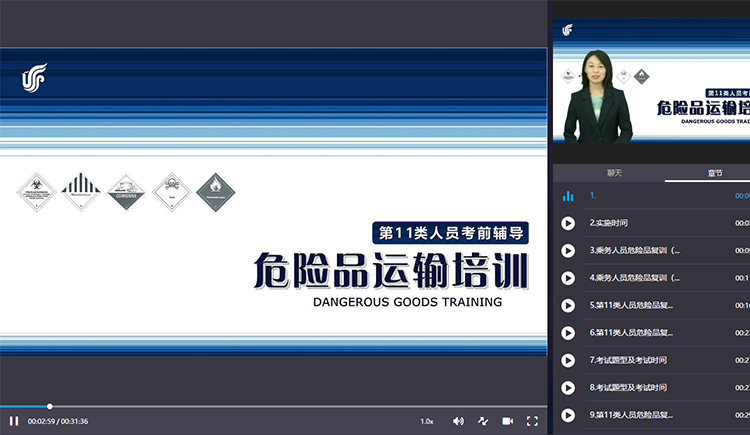The width and height of the screenshot is (750, 435).
Task: Toggle the camera video icon
Action: click(507, 421)
